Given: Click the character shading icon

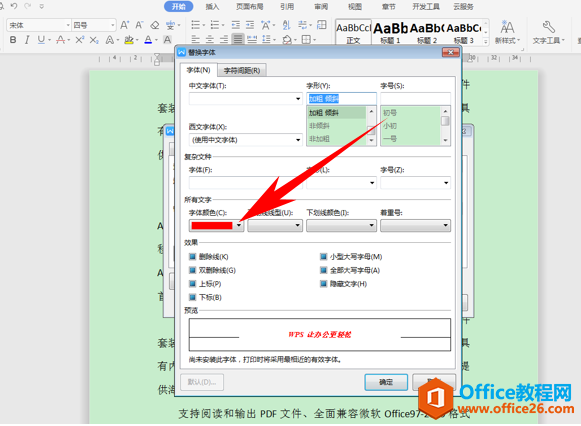Looking at the screenshot, I should [167, 40].
